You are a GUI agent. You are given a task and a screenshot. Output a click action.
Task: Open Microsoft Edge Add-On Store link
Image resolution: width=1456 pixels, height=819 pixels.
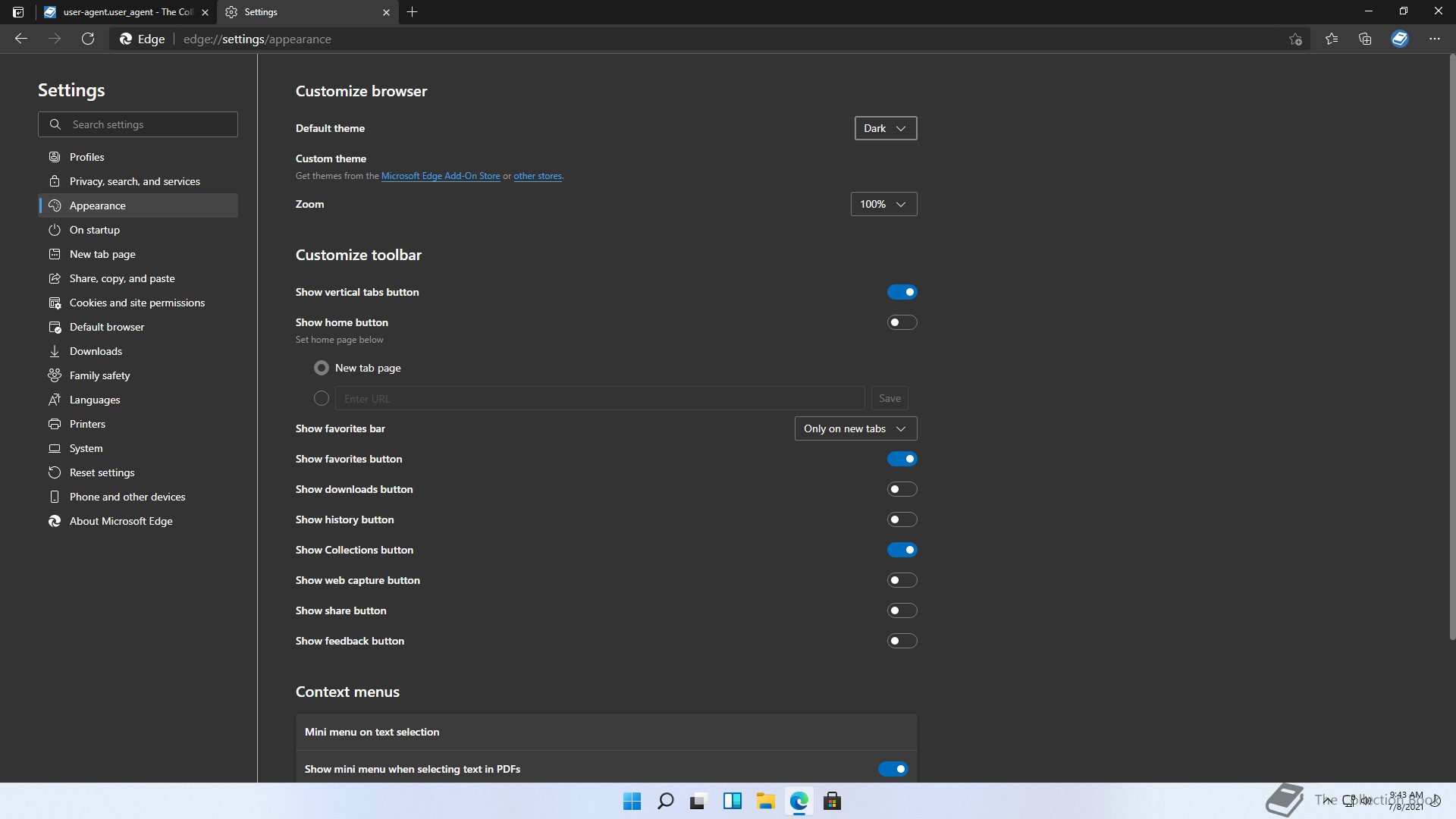coord(441,176)
